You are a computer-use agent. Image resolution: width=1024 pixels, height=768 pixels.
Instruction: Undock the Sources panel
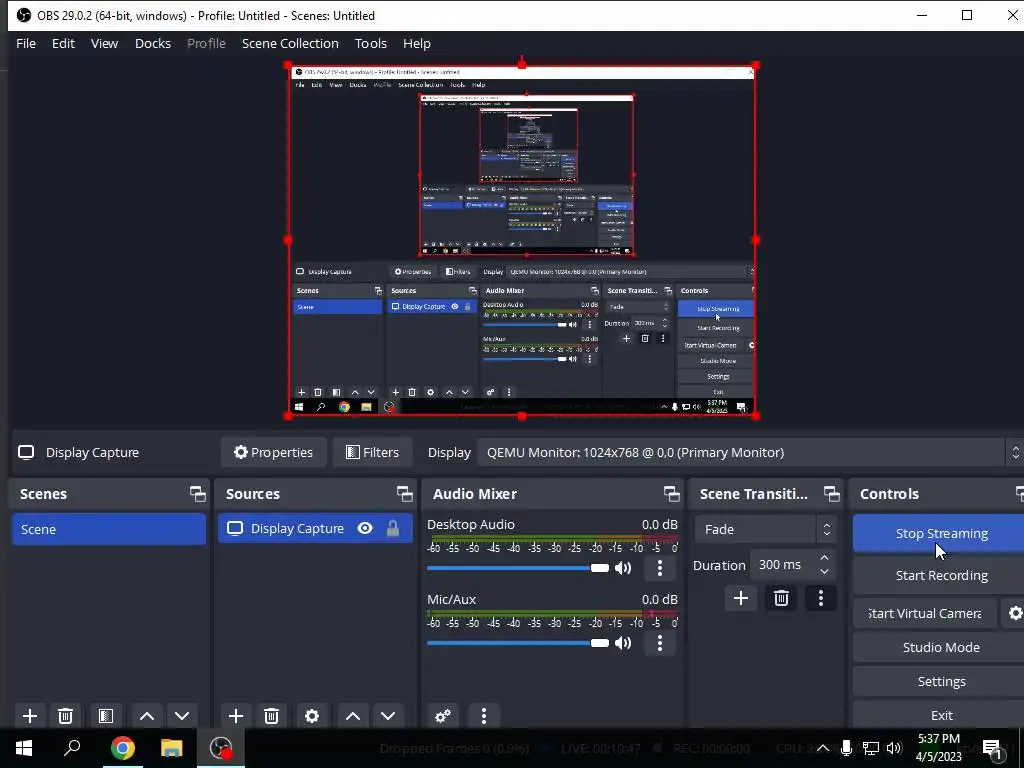pyautogui.click(x=404, y=494)
